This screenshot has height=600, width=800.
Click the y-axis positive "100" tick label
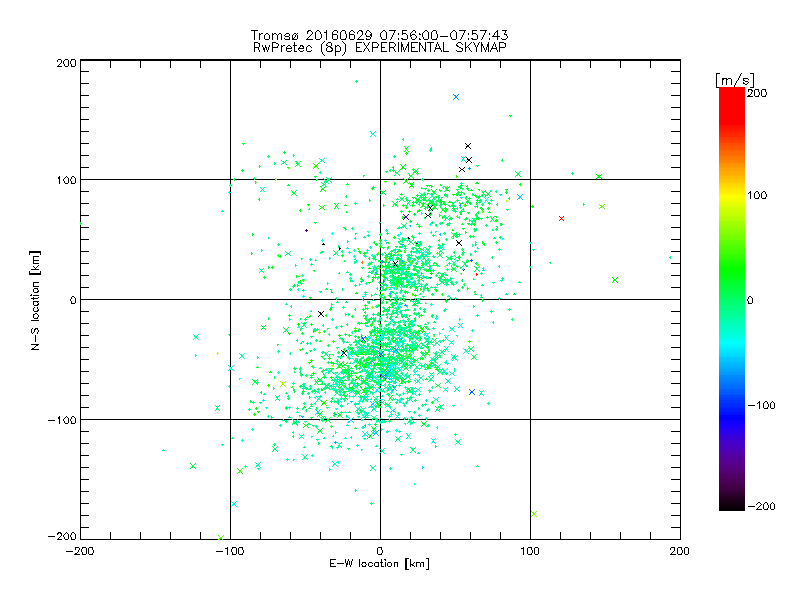click(x=66, y=180)
